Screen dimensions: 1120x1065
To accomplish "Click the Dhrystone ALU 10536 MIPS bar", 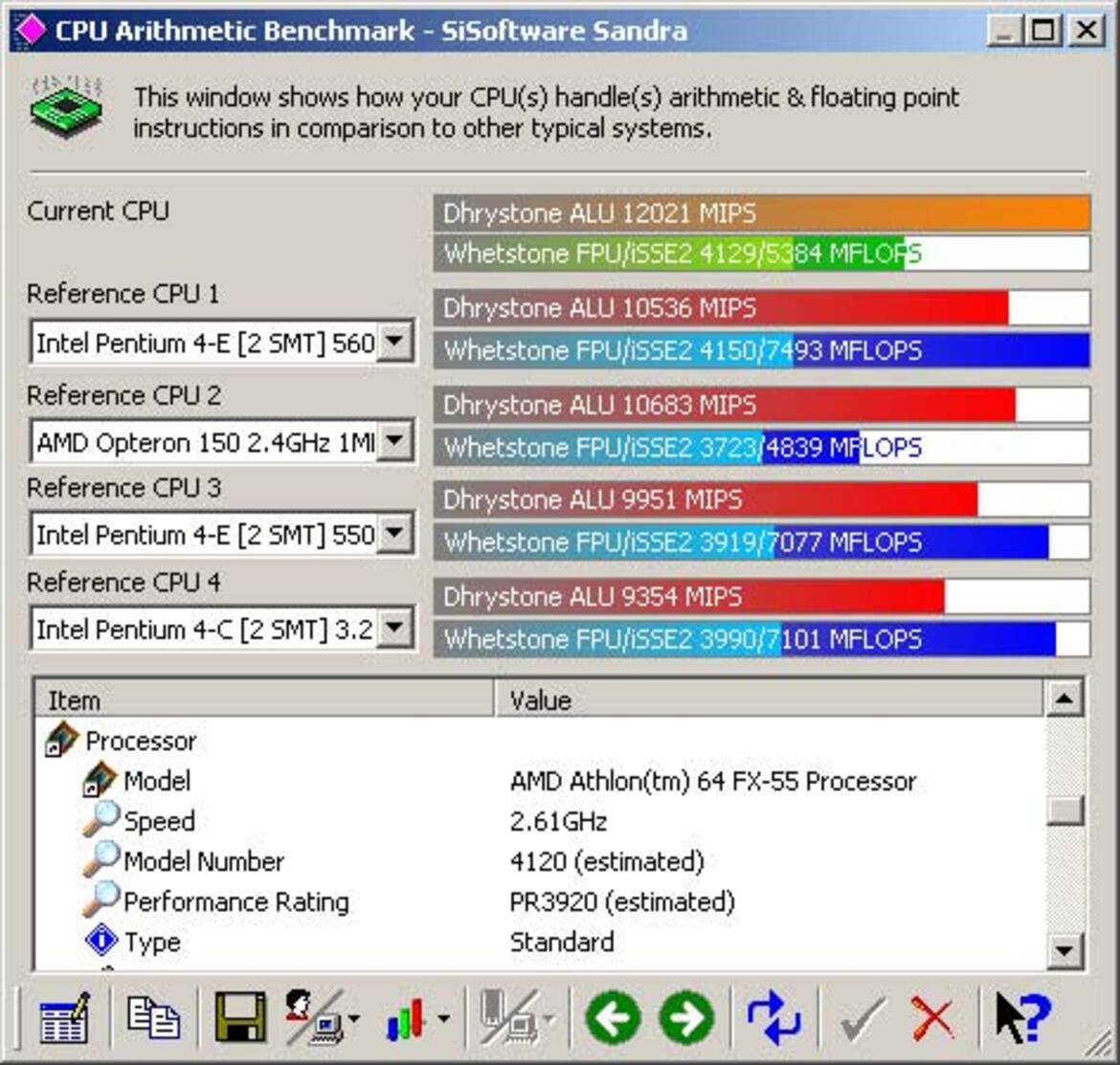I will coord(761,308).
